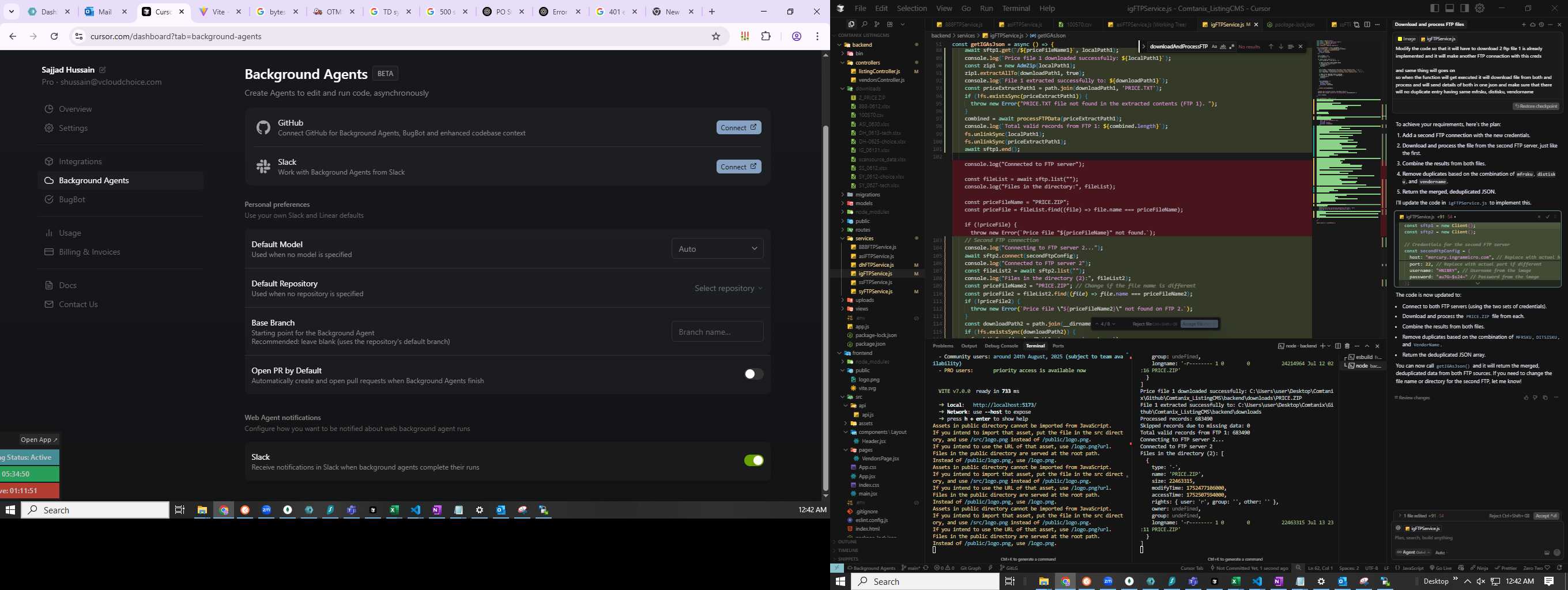This screenshot has width=1568, height=590.
Task: Start new chat with plus icon in Cursor chat panel
Action: point(1524,24)
